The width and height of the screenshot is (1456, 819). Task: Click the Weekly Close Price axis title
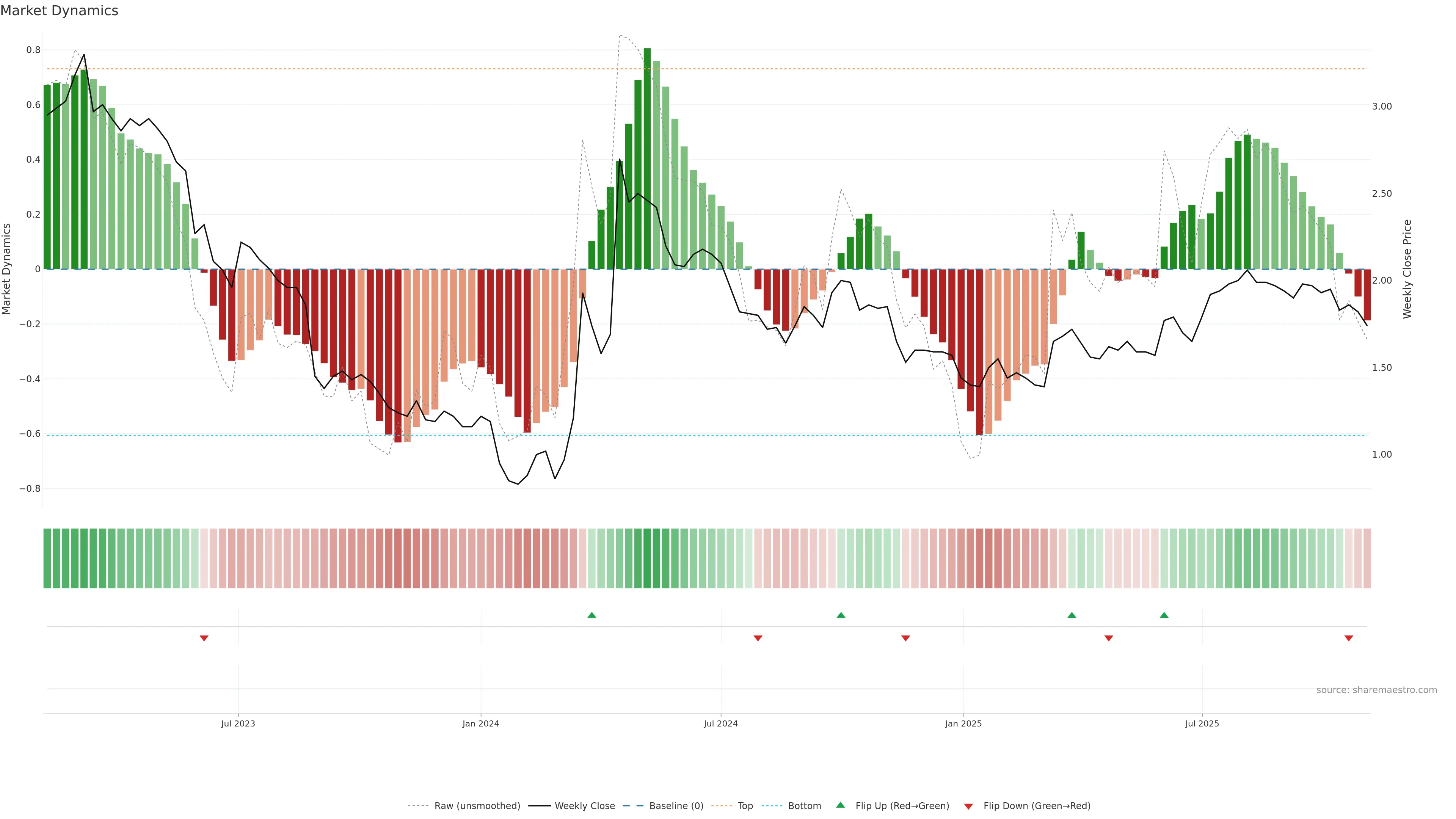click(1407, 269)
